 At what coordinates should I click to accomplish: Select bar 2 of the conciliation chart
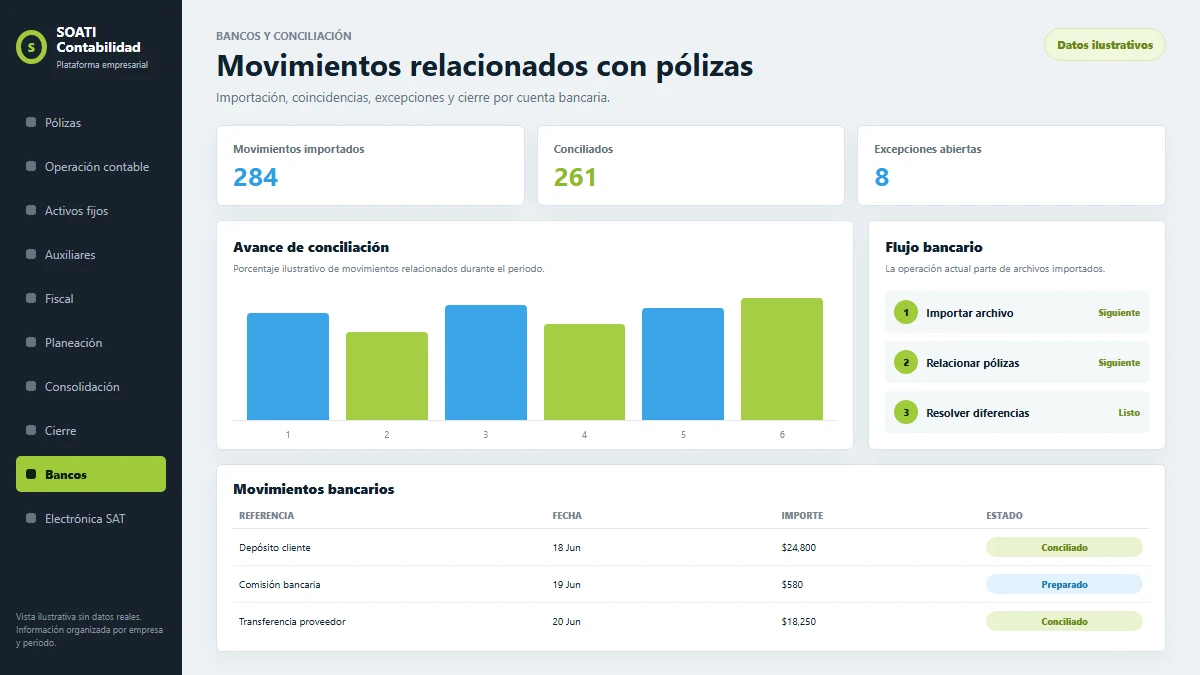(387, 376)
